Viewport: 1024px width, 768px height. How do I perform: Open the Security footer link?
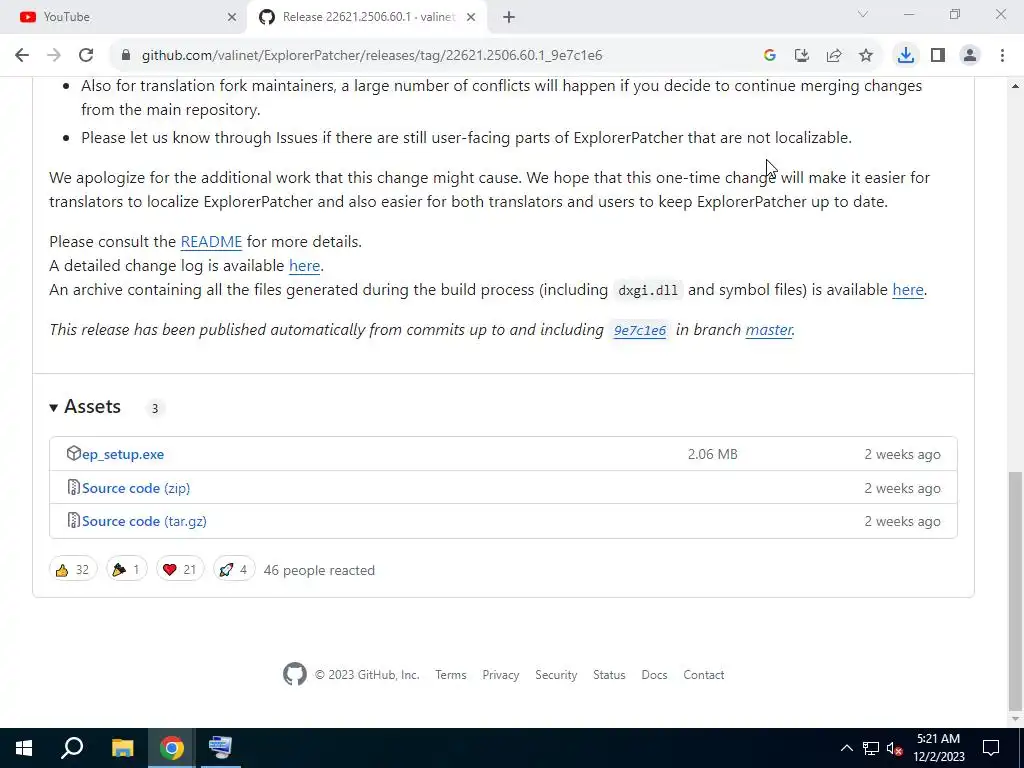pos(556,675)
